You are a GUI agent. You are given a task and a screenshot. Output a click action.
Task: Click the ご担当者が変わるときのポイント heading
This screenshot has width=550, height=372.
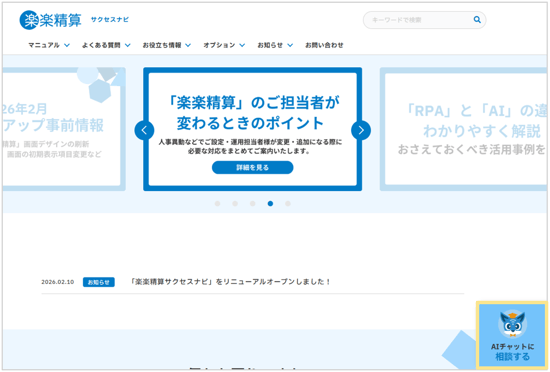click(253, 113)
